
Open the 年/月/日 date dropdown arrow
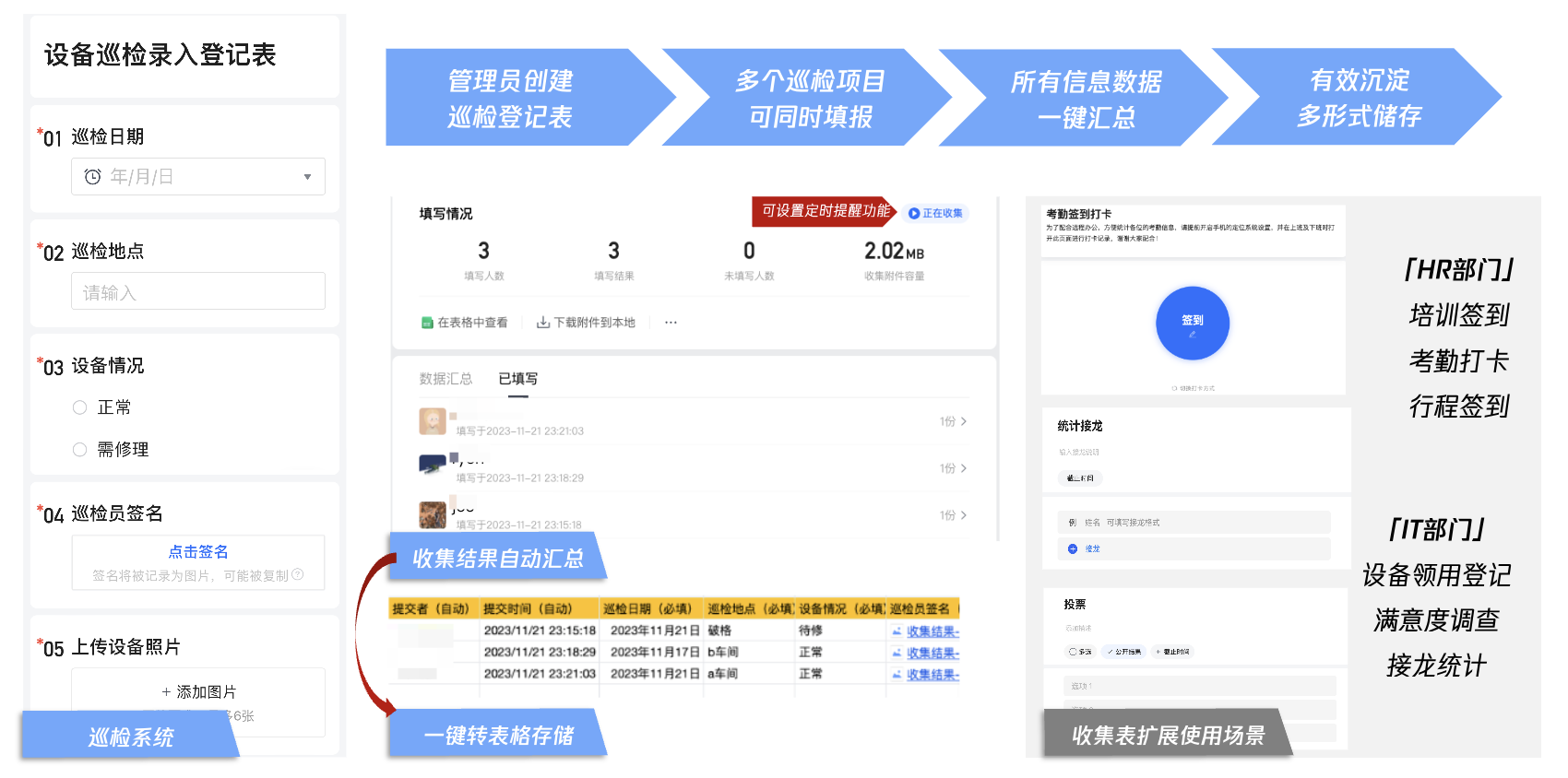pyautogui.click(x=307, y=177)
